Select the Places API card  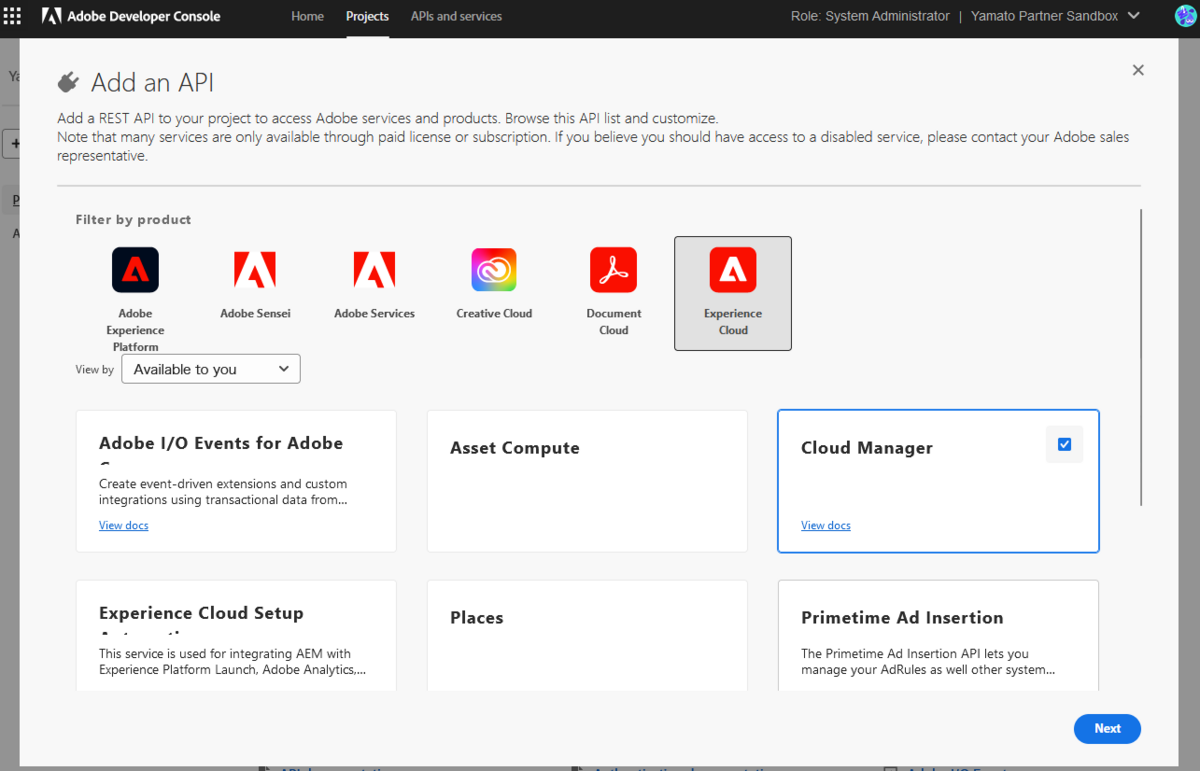click(586, 636)
